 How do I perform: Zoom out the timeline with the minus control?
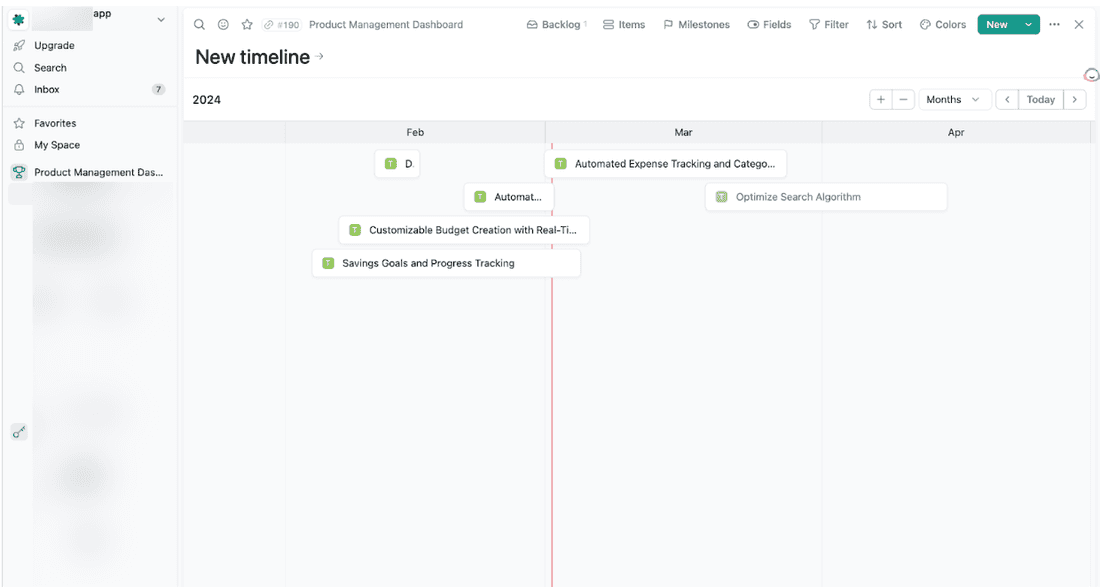(900, 99)
